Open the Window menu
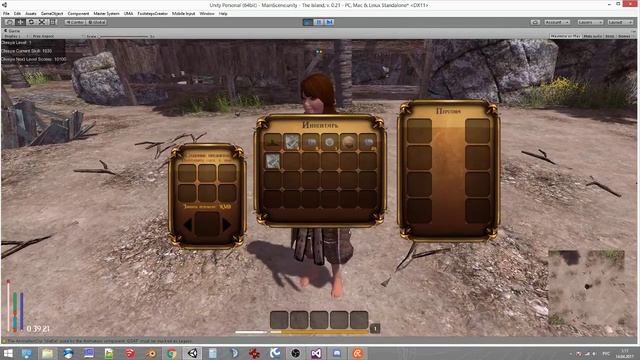The image size is (640, 360). (207, 13)
